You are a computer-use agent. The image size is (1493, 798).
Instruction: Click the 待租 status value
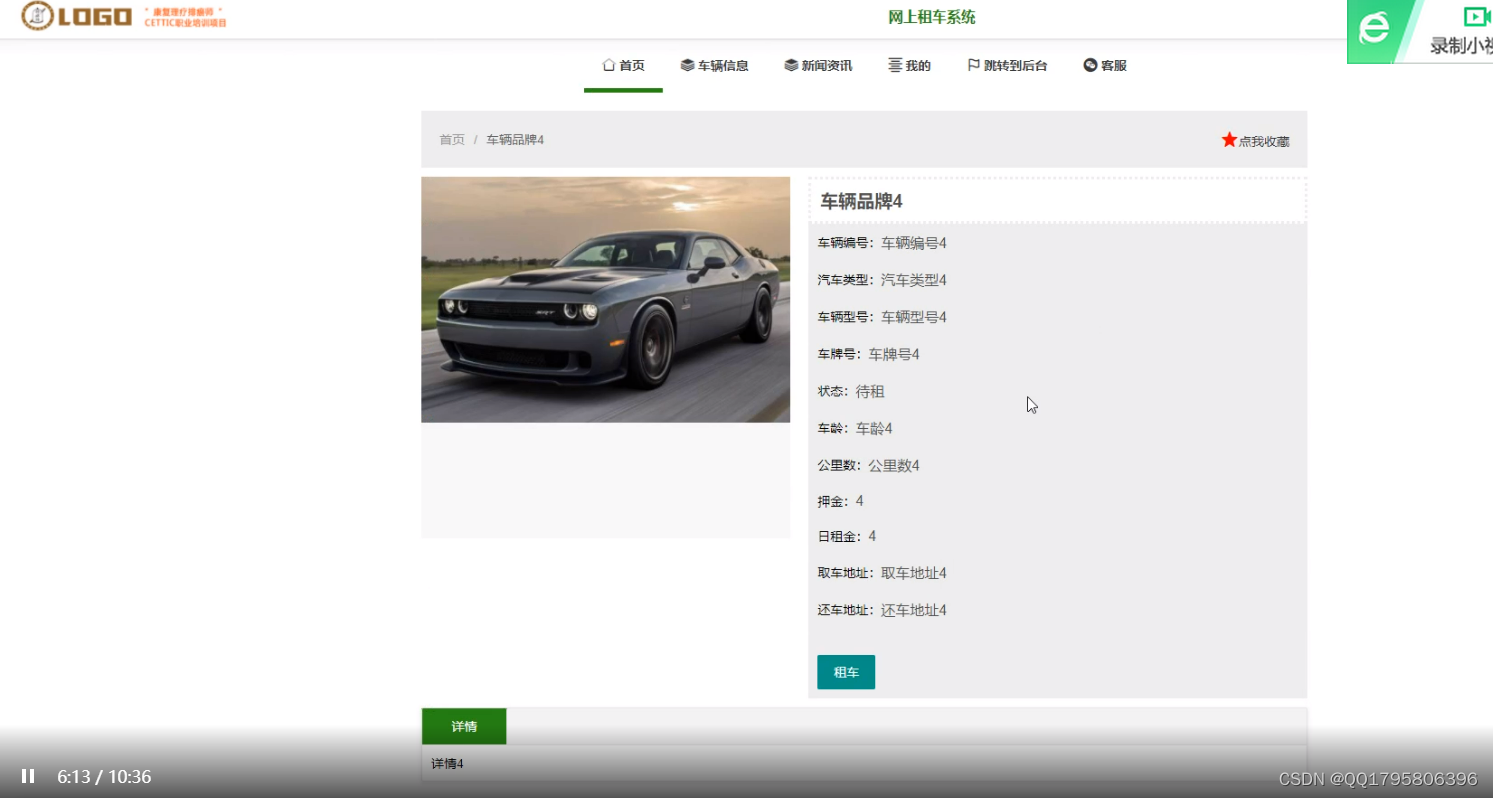pos(870,391)
